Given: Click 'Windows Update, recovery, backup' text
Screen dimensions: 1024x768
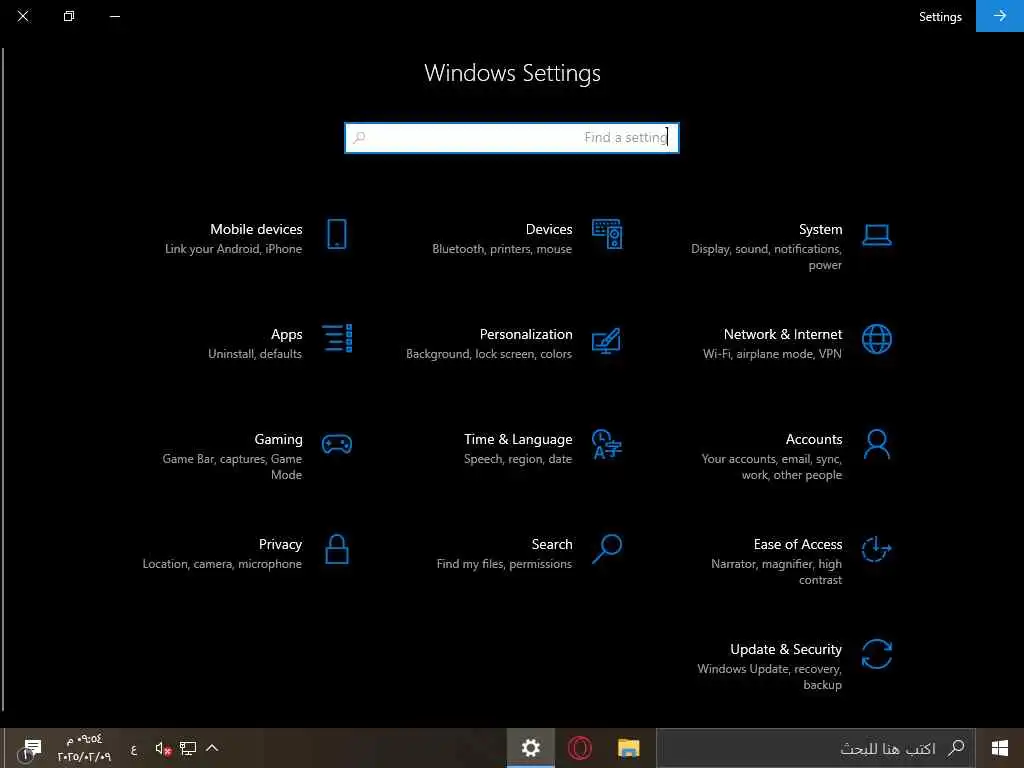Looking at the screenshot, I should coord(769,677).
